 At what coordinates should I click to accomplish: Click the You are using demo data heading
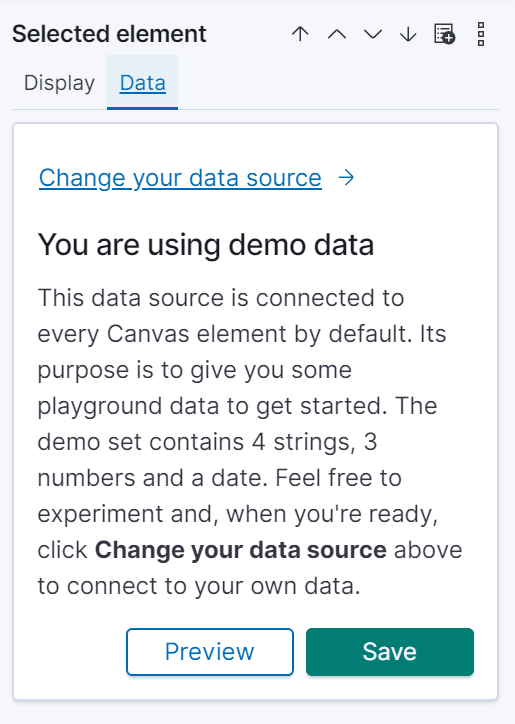click(x=206, y=245)
